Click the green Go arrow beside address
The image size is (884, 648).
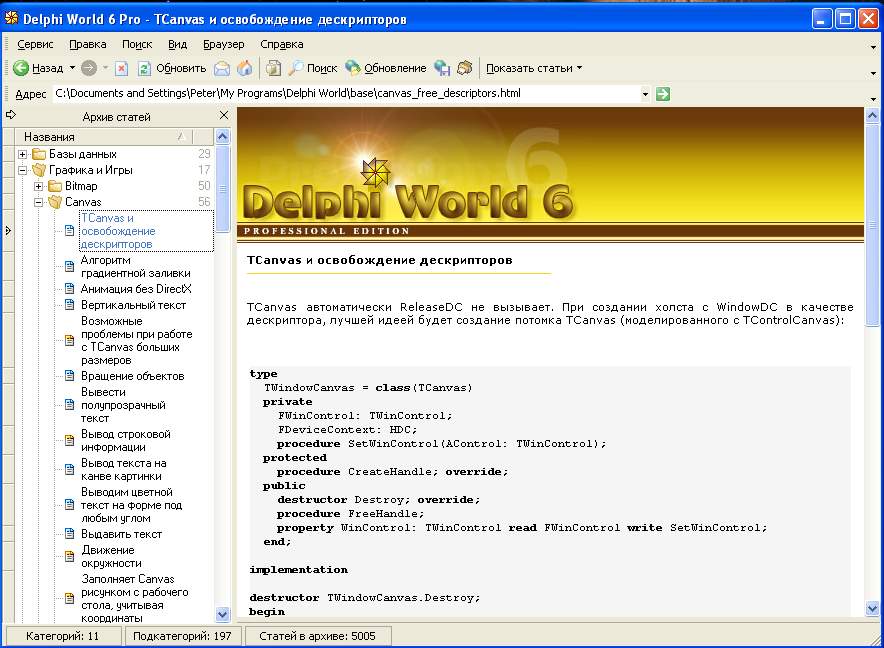click(x=663, y=94)
